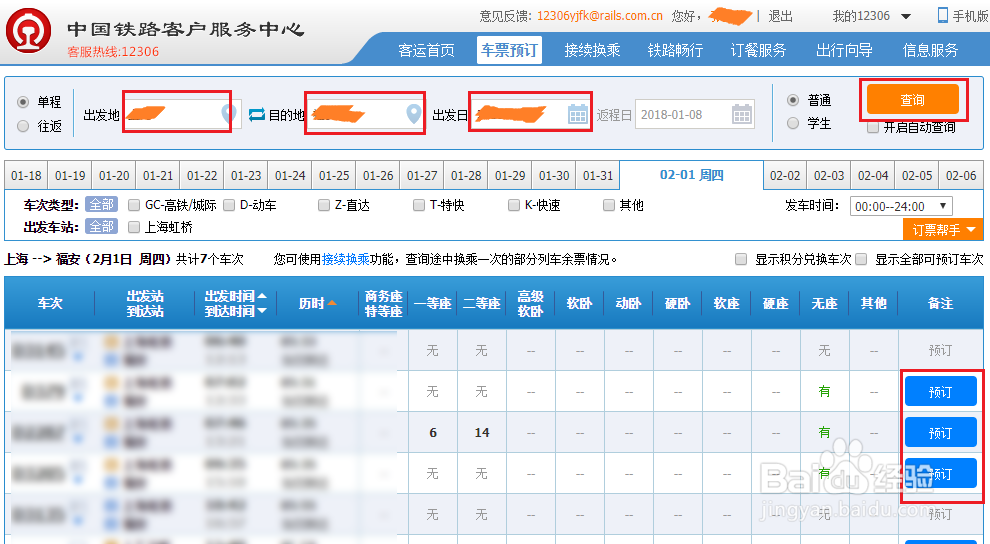The width and height of the screenshot is (990, 544).
Task: Select 全部 for 车次类型 filter
Action: pyautogui.click(x=101, y=204)
